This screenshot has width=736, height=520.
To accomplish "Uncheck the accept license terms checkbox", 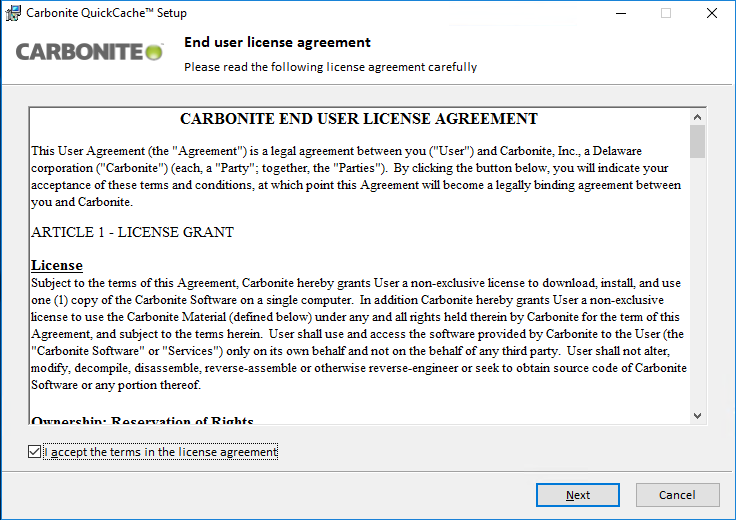I will click(x=36, y=452).
